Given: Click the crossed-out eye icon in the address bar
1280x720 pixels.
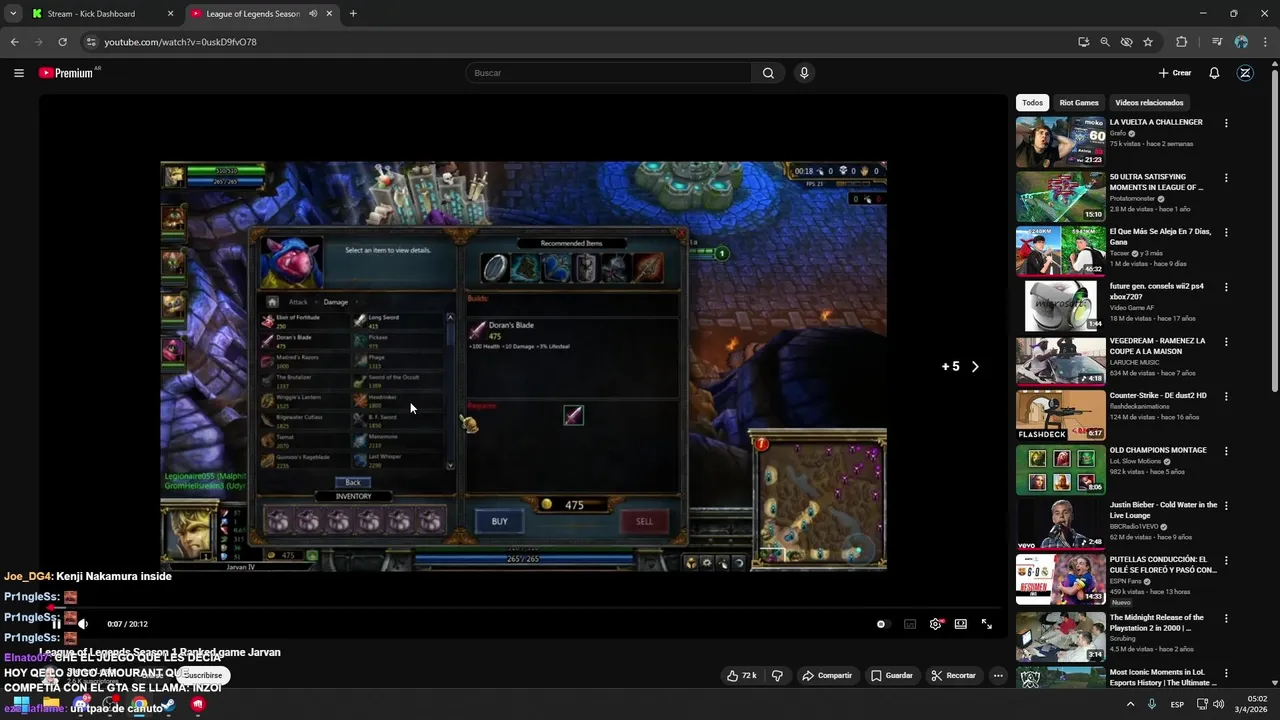Looking at the screenshot, I should (1126, 42).
